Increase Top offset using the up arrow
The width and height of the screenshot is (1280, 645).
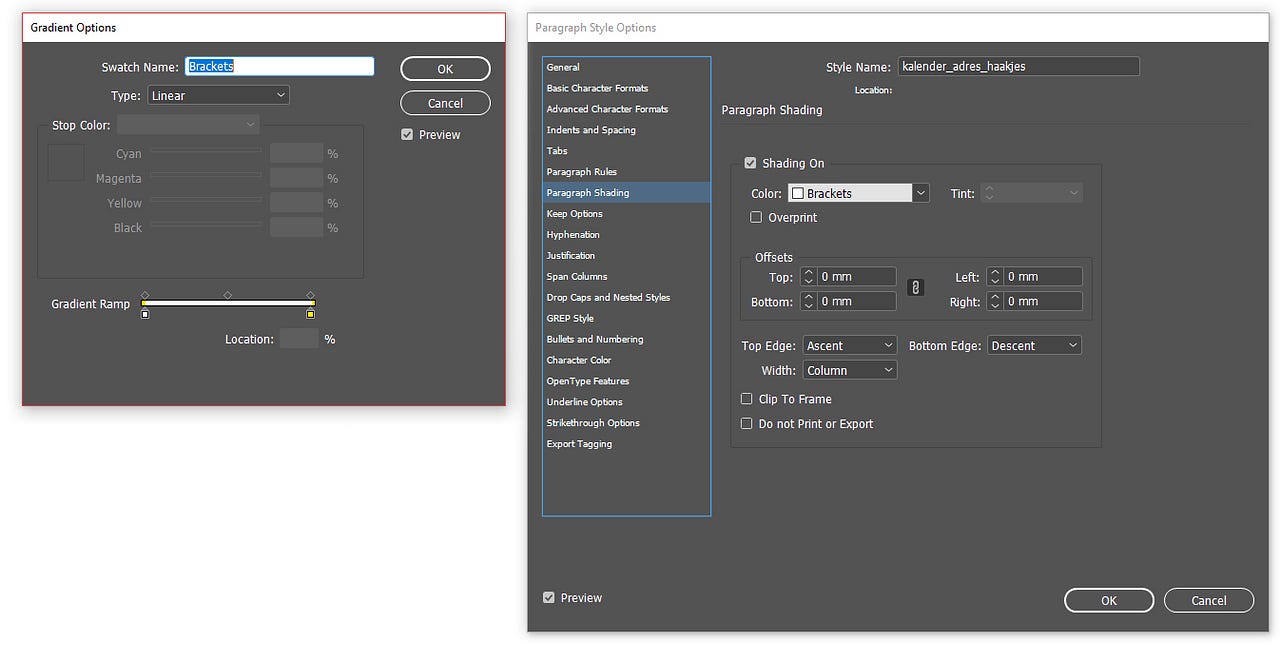point(808,271)
